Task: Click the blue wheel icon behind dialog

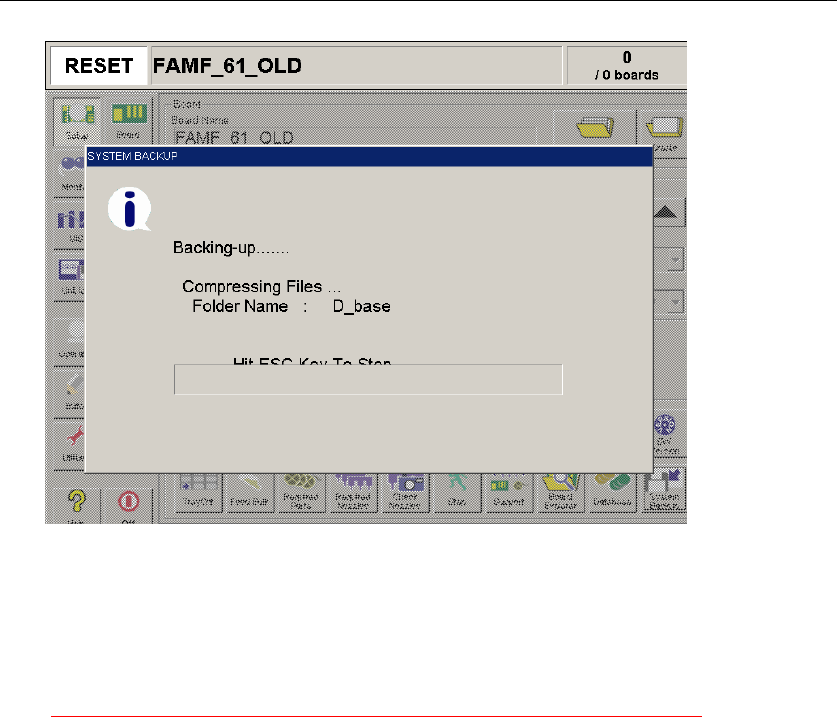Action: coord(665,426)
